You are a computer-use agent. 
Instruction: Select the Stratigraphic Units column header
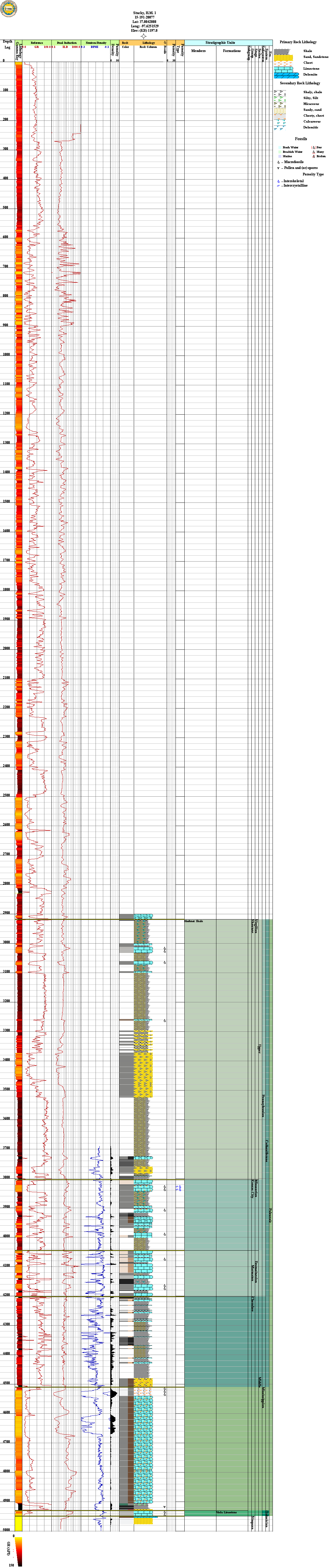(x=220, y=43)
